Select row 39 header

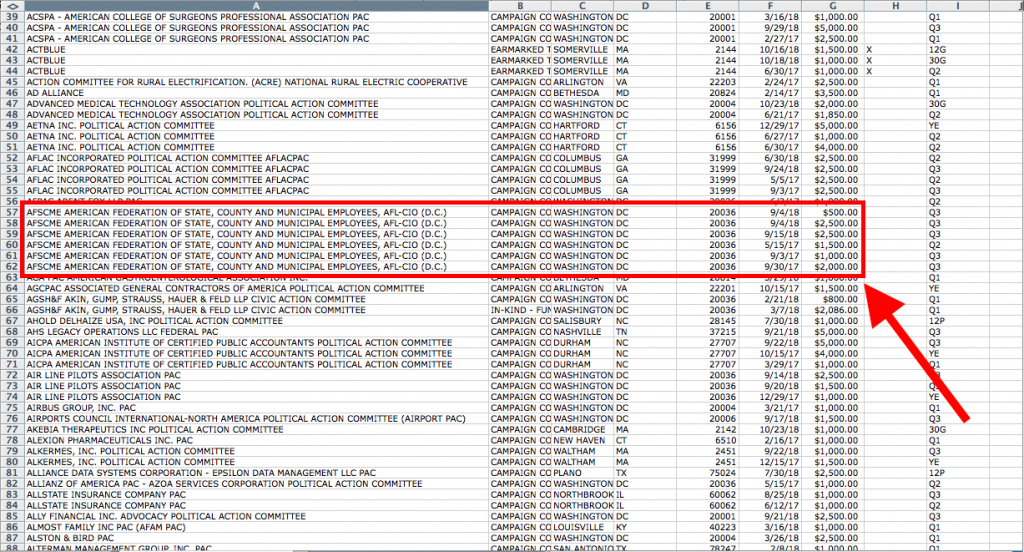pyautogui.click(x=12, y=17)
